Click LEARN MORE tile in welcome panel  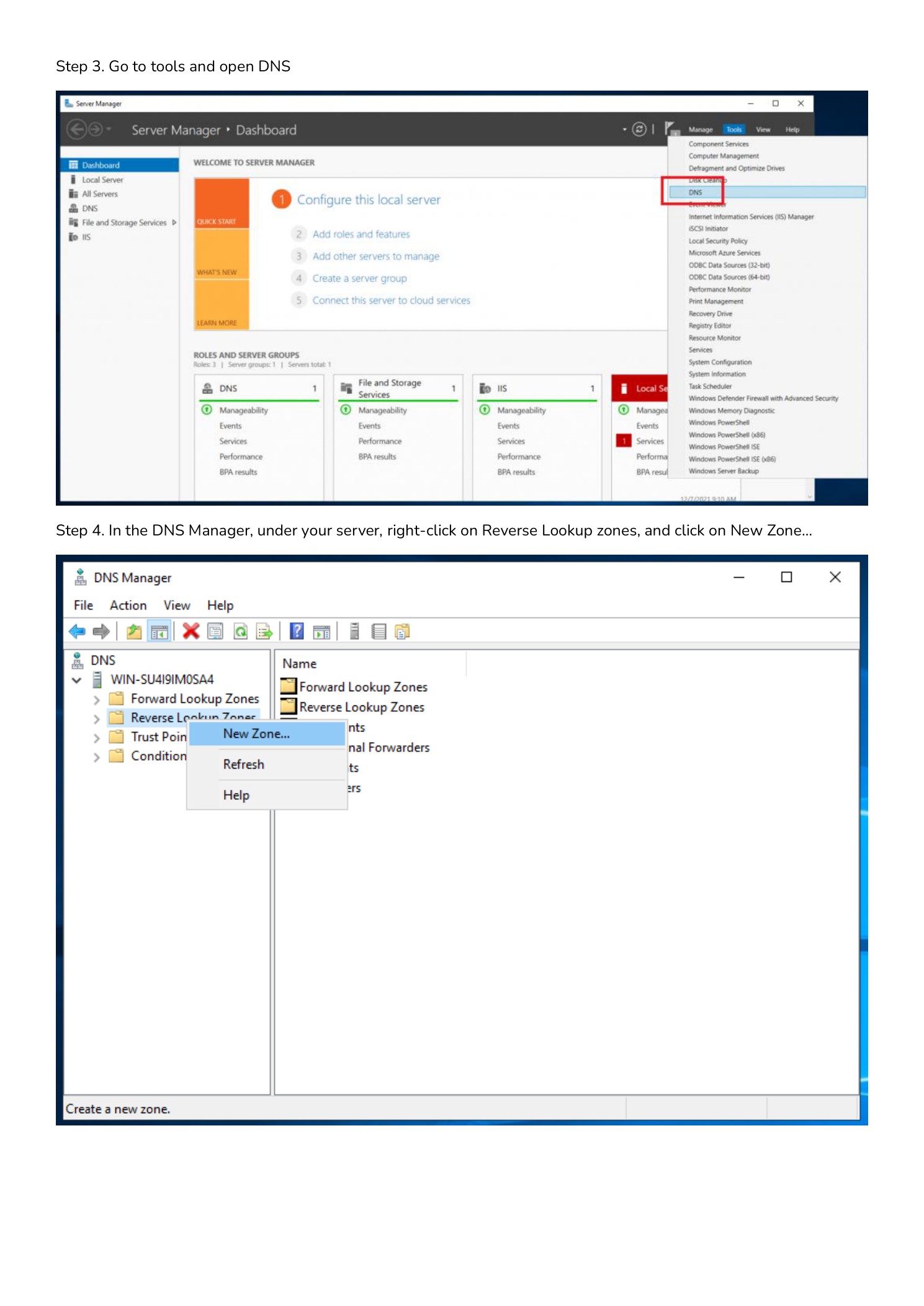point(222,305)
